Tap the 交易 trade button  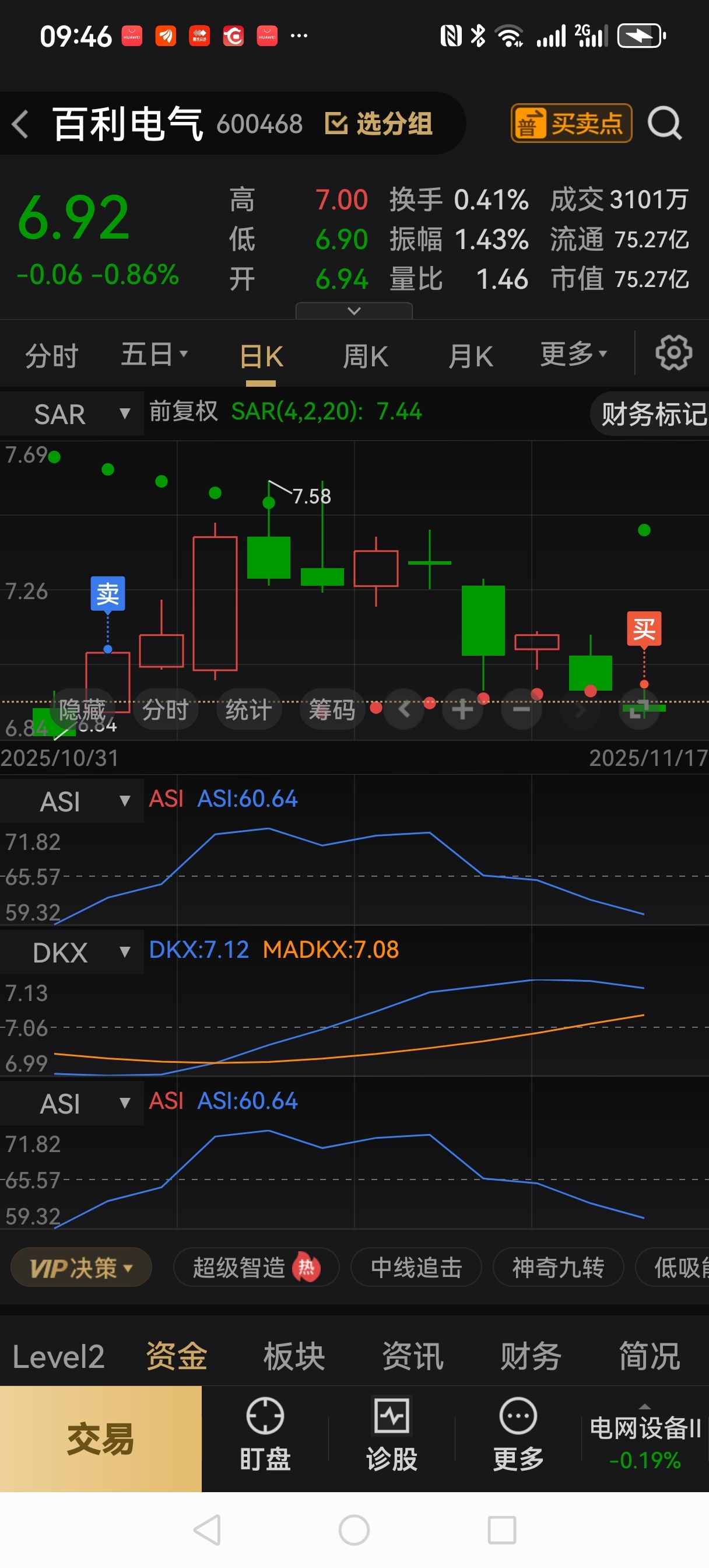(x=100, y=1439)
